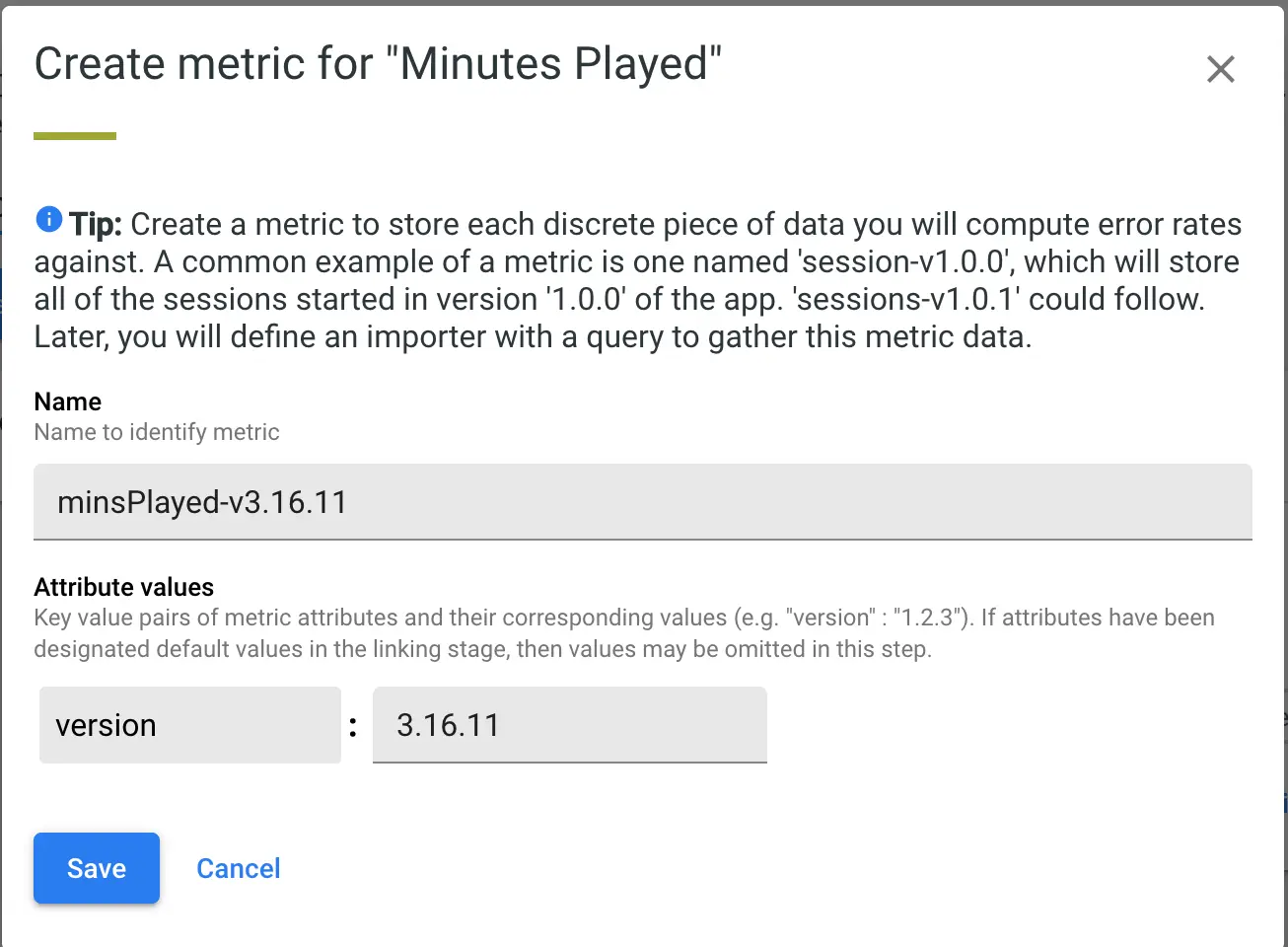Click the dialog title 'Create metric for'
1288x947 pixels.
coord(203,65)
